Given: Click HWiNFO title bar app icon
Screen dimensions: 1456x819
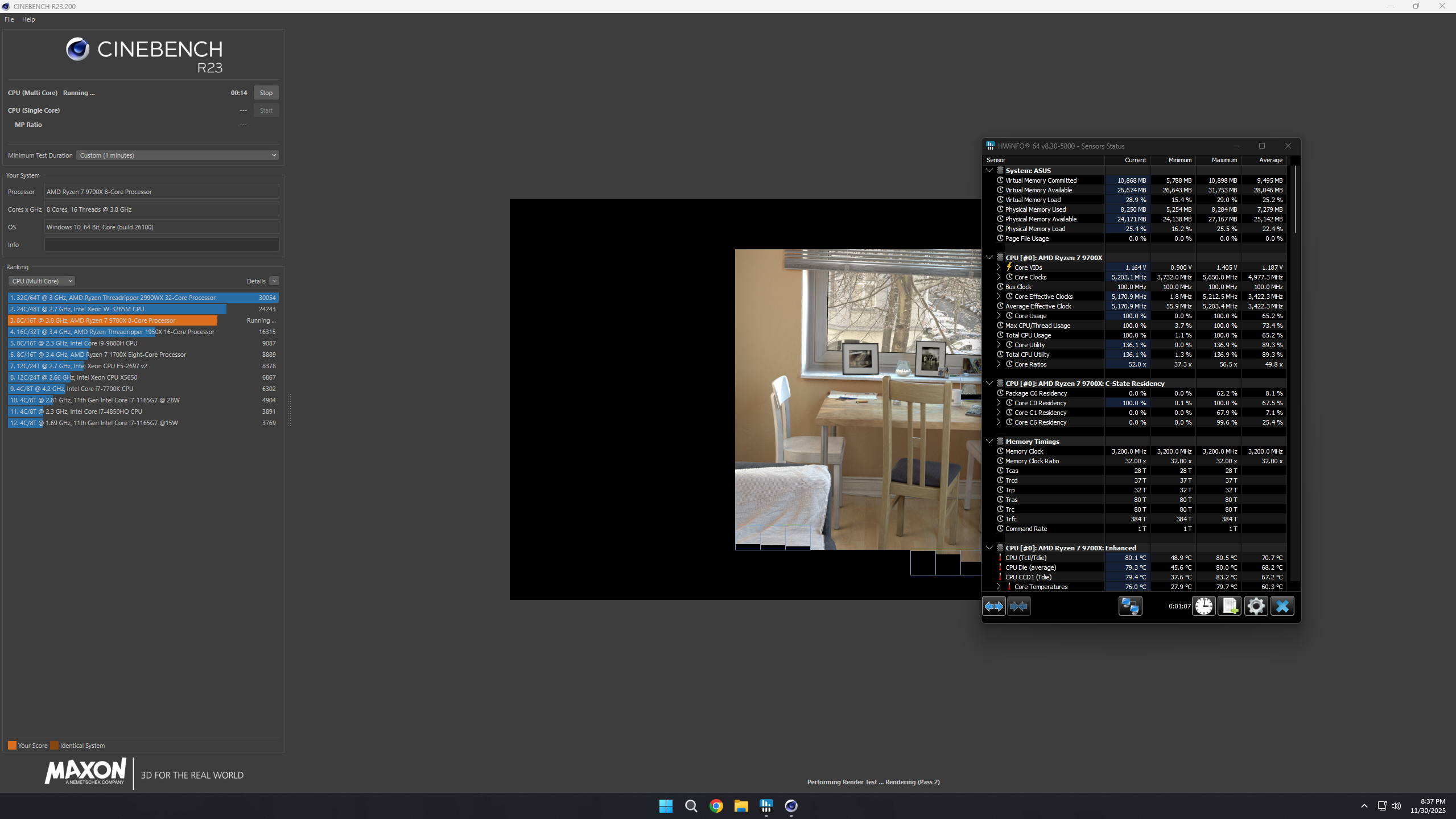Looking at the screenshot, I should click(x=991, y=146).
